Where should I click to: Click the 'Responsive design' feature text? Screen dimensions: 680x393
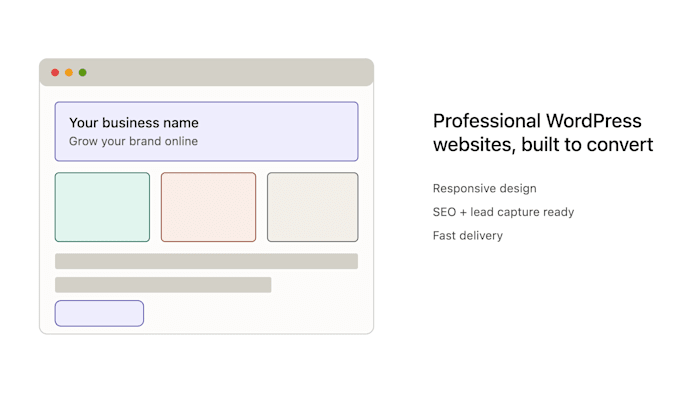[x=484, y=189]
